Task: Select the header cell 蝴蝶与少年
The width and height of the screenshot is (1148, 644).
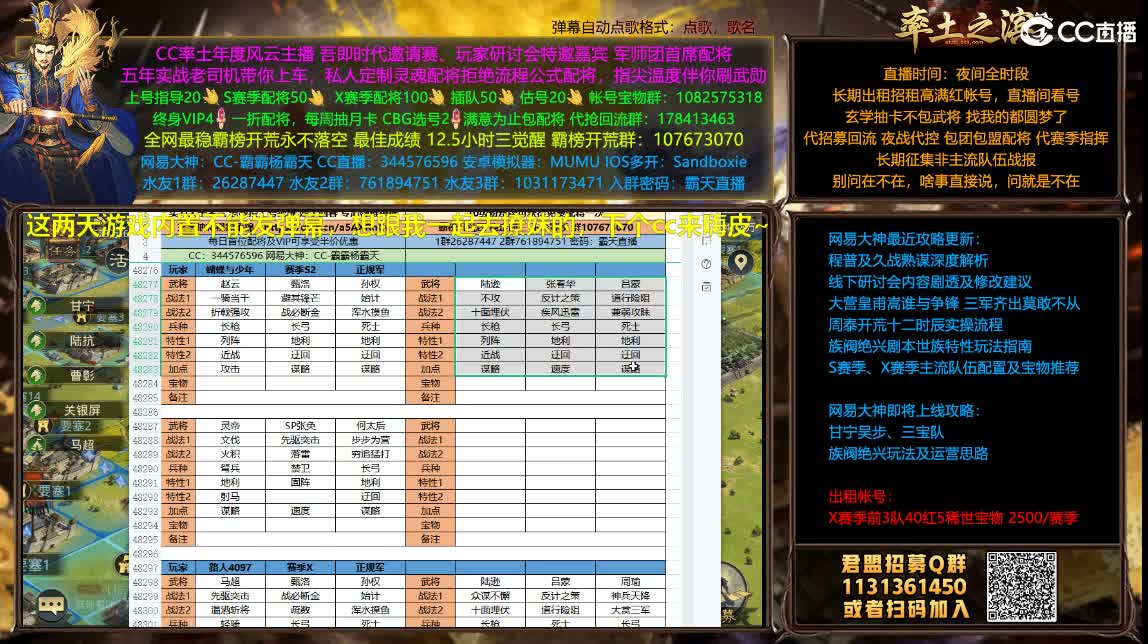Action: (230, 270)
